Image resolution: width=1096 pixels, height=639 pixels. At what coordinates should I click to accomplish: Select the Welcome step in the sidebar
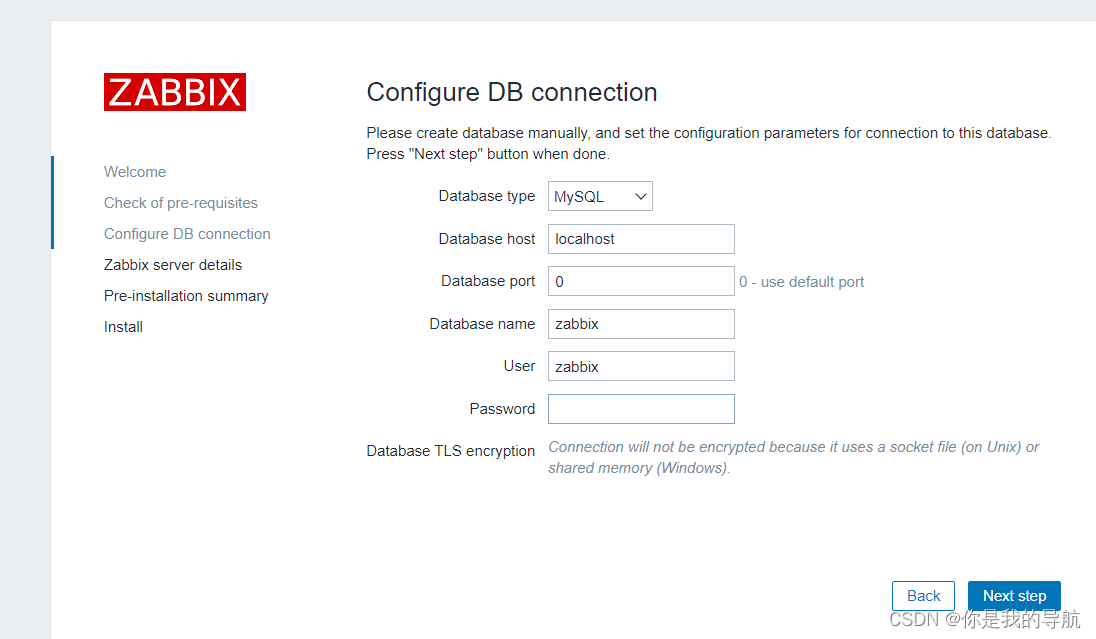[x=134, y=171]
